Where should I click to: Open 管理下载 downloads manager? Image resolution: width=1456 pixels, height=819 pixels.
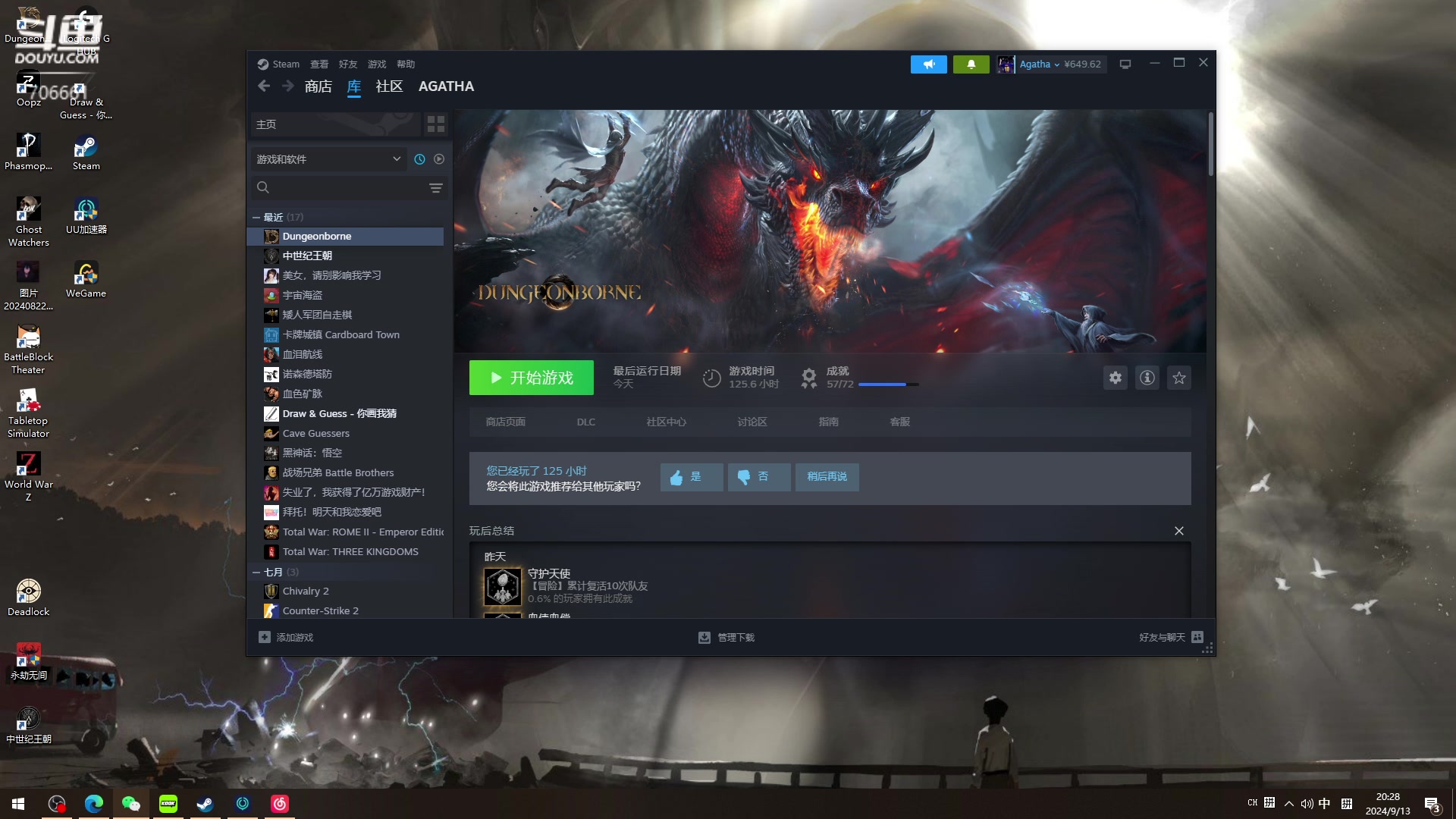click(x=726, y=638)
